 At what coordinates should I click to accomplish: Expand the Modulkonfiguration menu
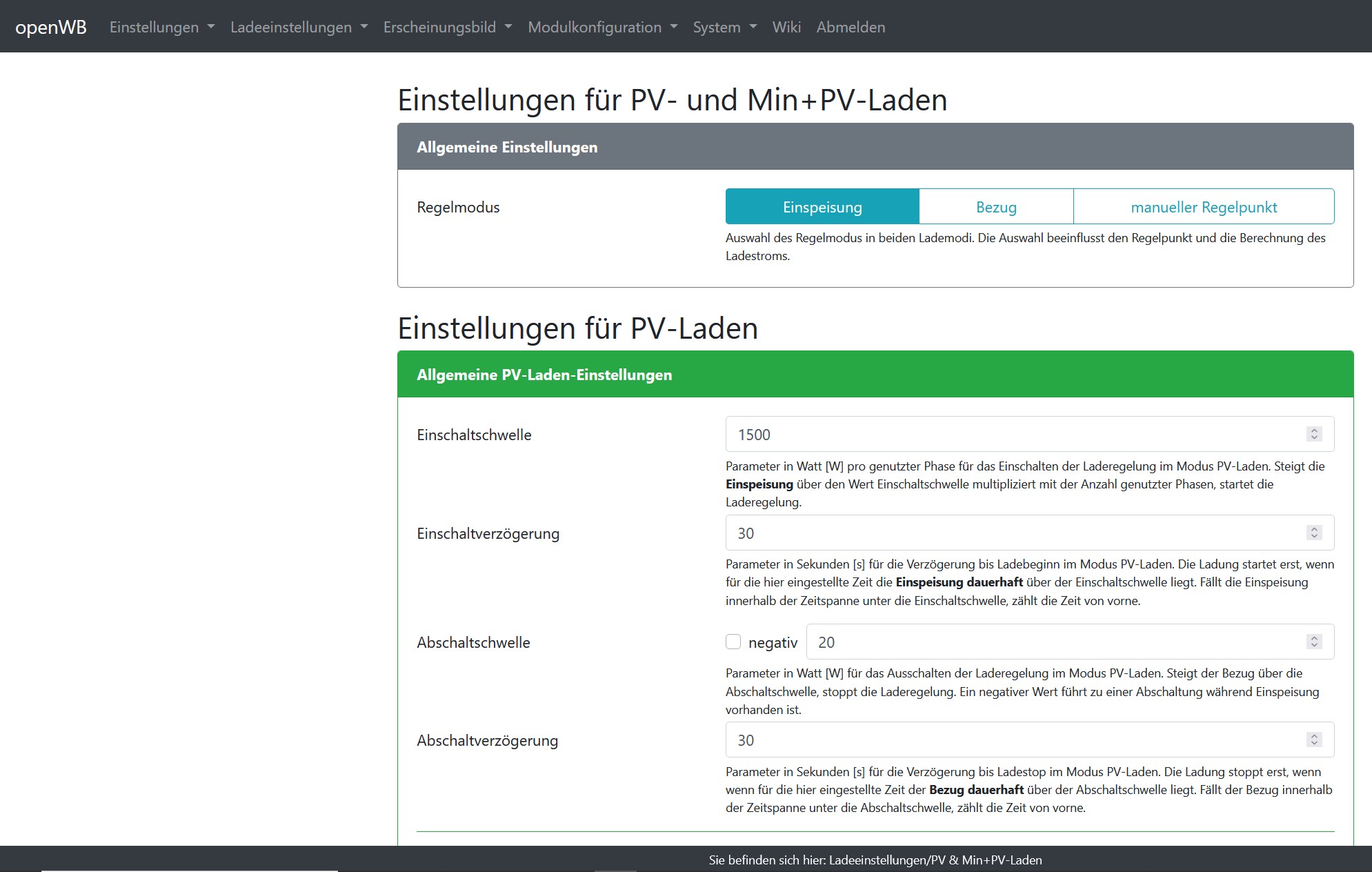point(602,27)
